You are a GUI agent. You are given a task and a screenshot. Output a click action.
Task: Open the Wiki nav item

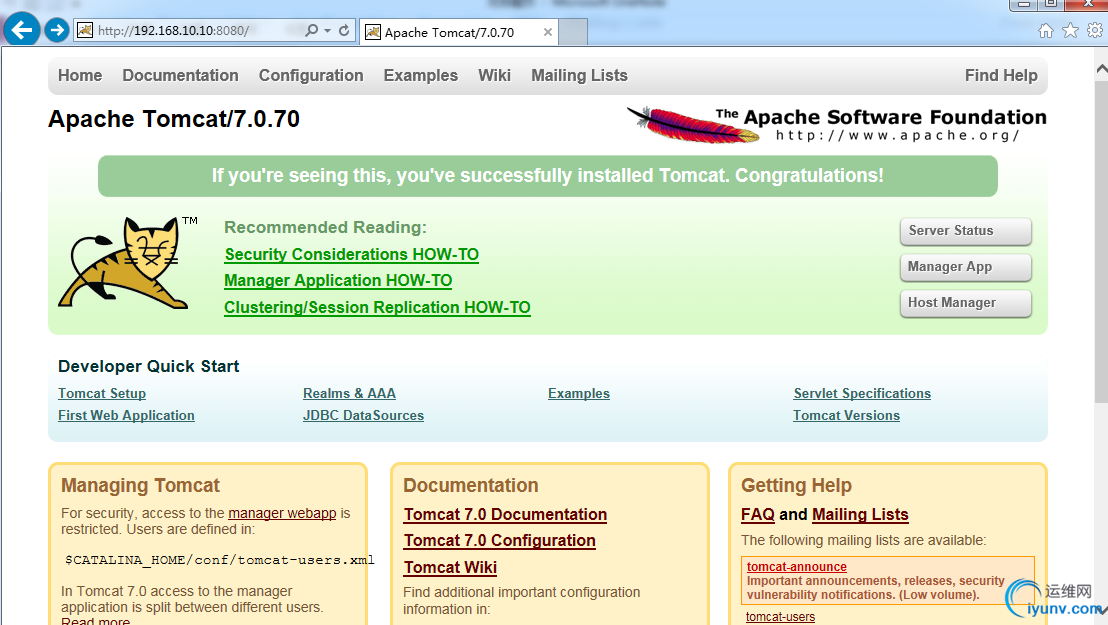click(494, 76)
